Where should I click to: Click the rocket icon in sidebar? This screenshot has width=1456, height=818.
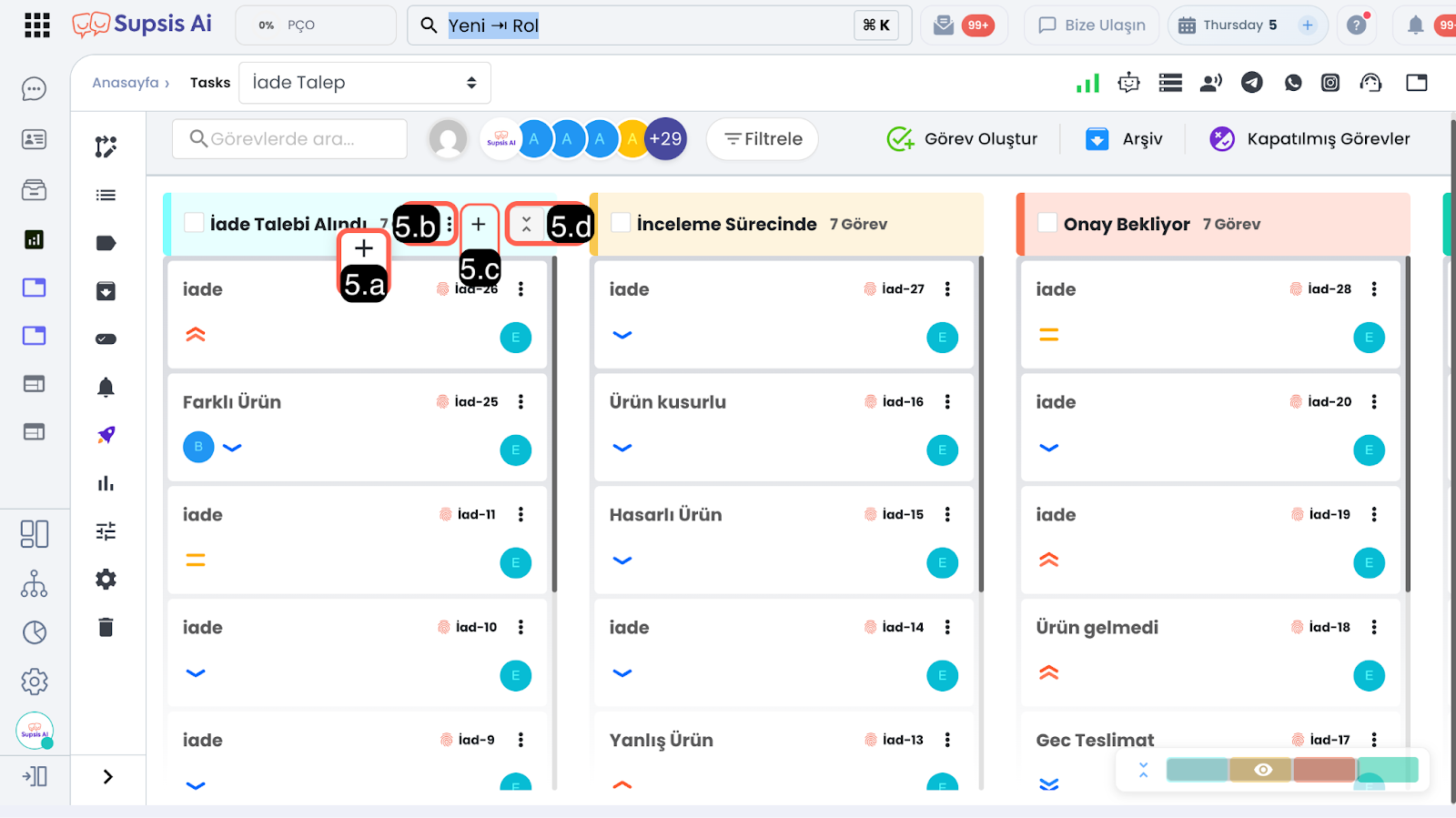(106, 435)
